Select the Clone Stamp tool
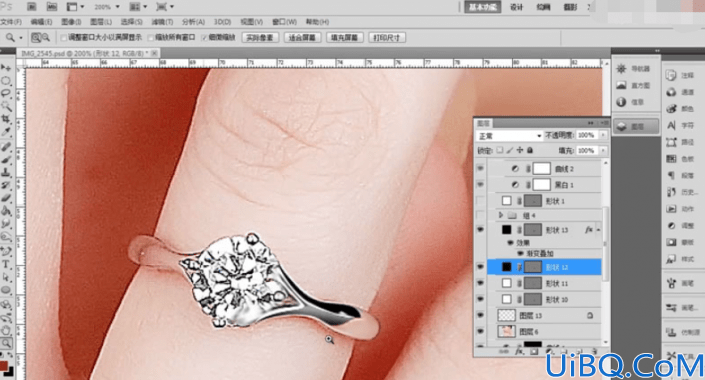The height and width of the screenshot is (380, 705). pos(6,172)
